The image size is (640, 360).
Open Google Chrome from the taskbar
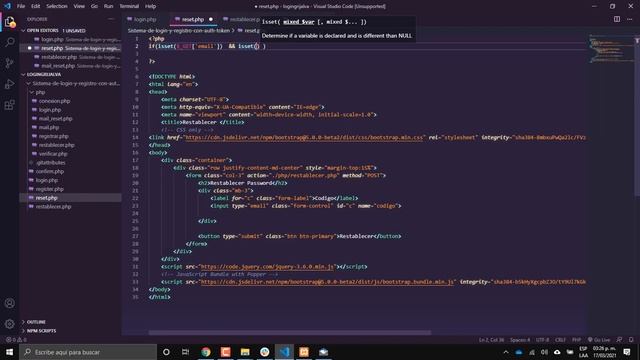click(206, 352)
